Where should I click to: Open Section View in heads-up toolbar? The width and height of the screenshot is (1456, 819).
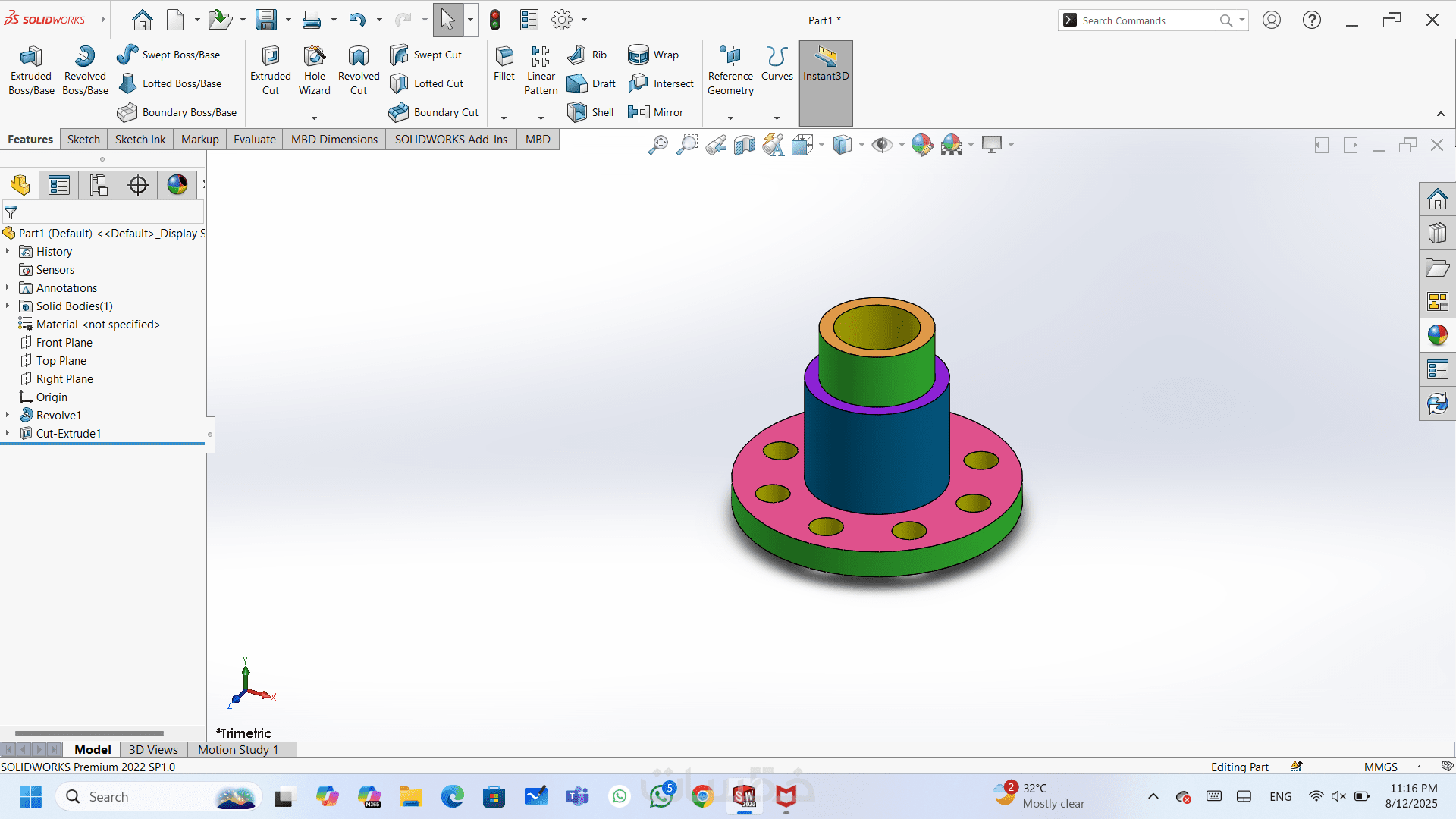tap(744, 145)
